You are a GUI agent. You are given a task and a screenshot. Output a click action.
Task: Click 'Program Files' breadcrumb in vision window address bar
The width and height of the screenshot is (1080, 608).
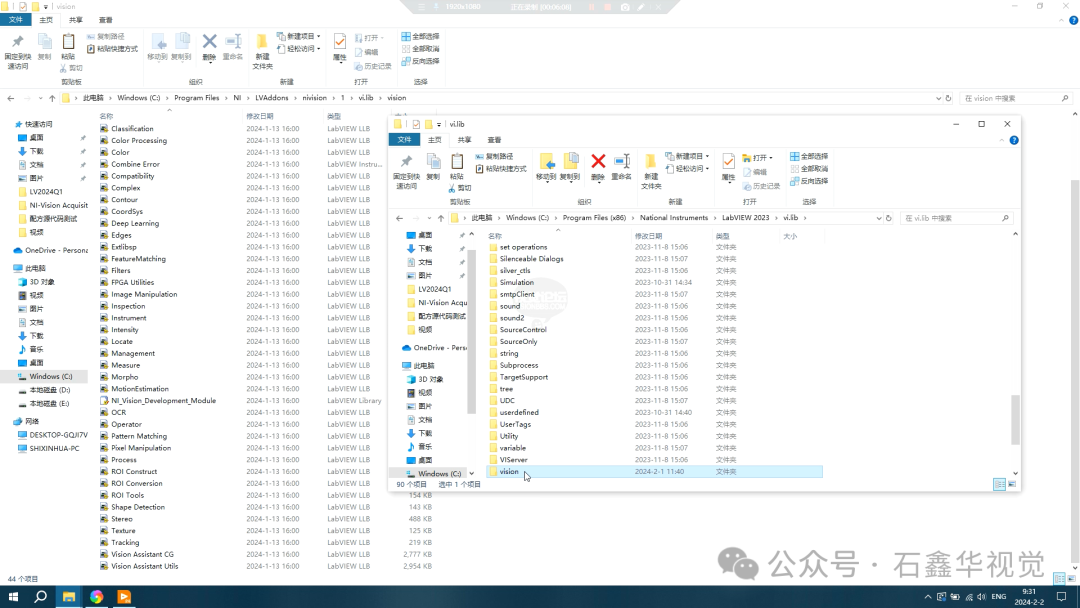click(196, 98)
